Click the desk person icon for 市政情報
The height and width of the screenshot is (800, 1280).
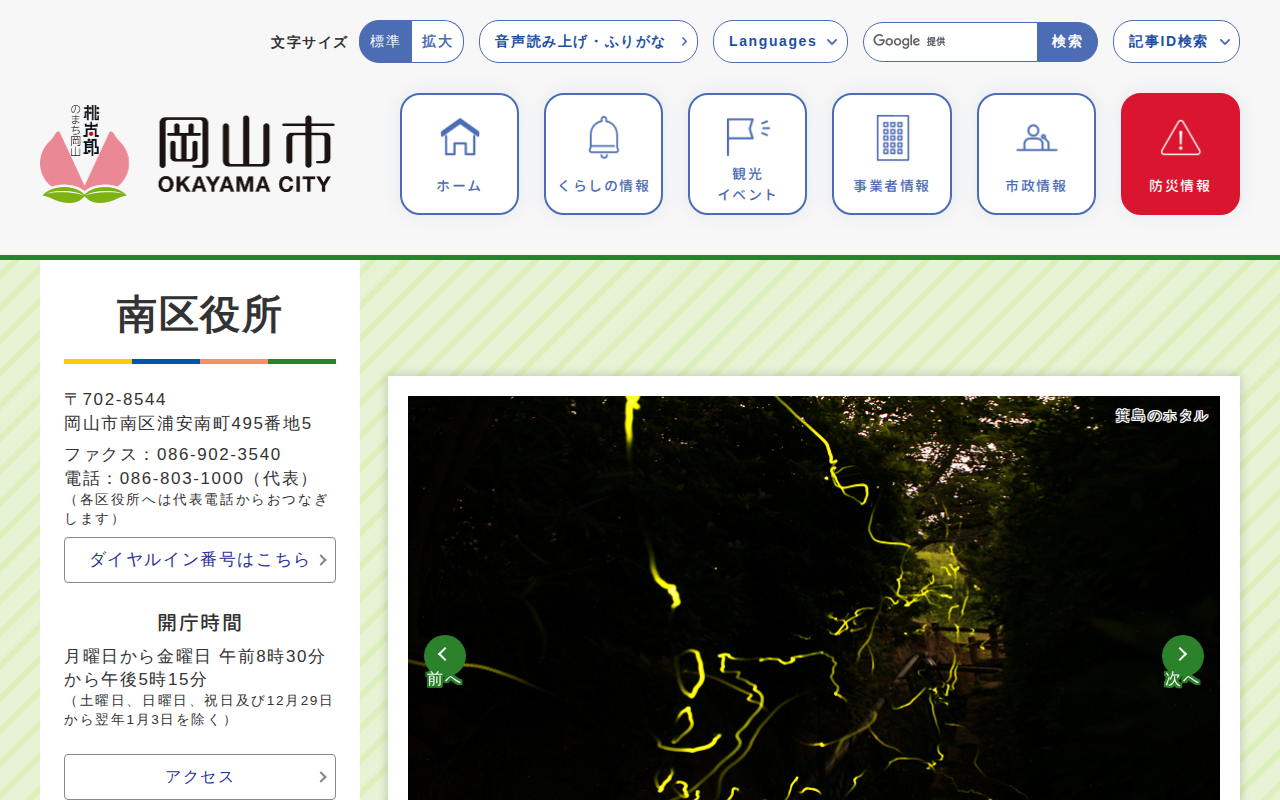click(x=1037, y=137)
